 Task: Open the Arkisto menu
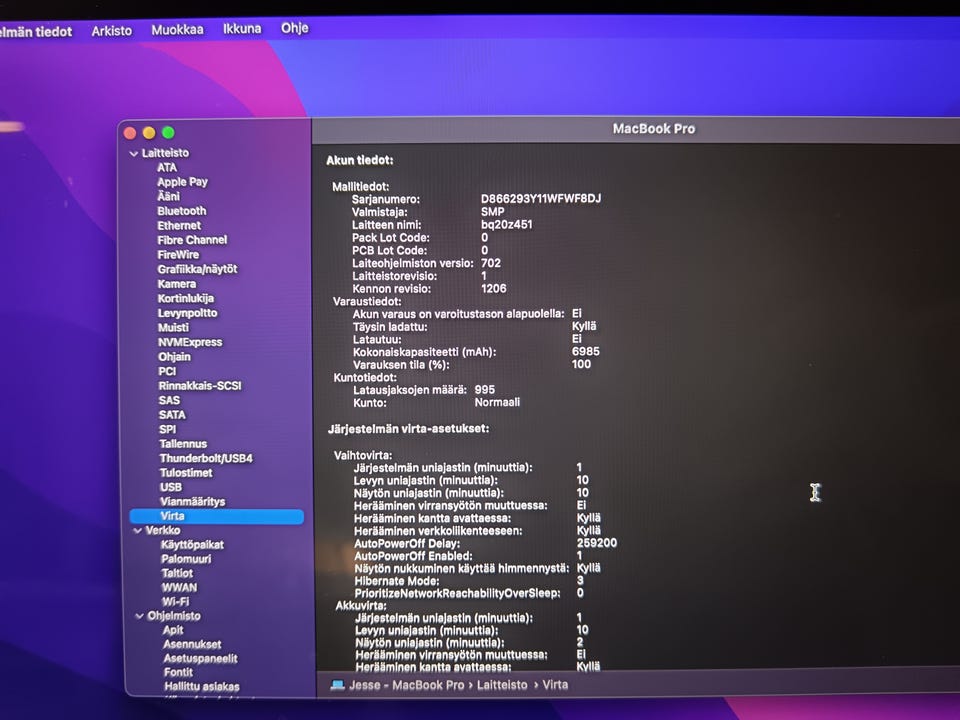click(x=111, y=31)
